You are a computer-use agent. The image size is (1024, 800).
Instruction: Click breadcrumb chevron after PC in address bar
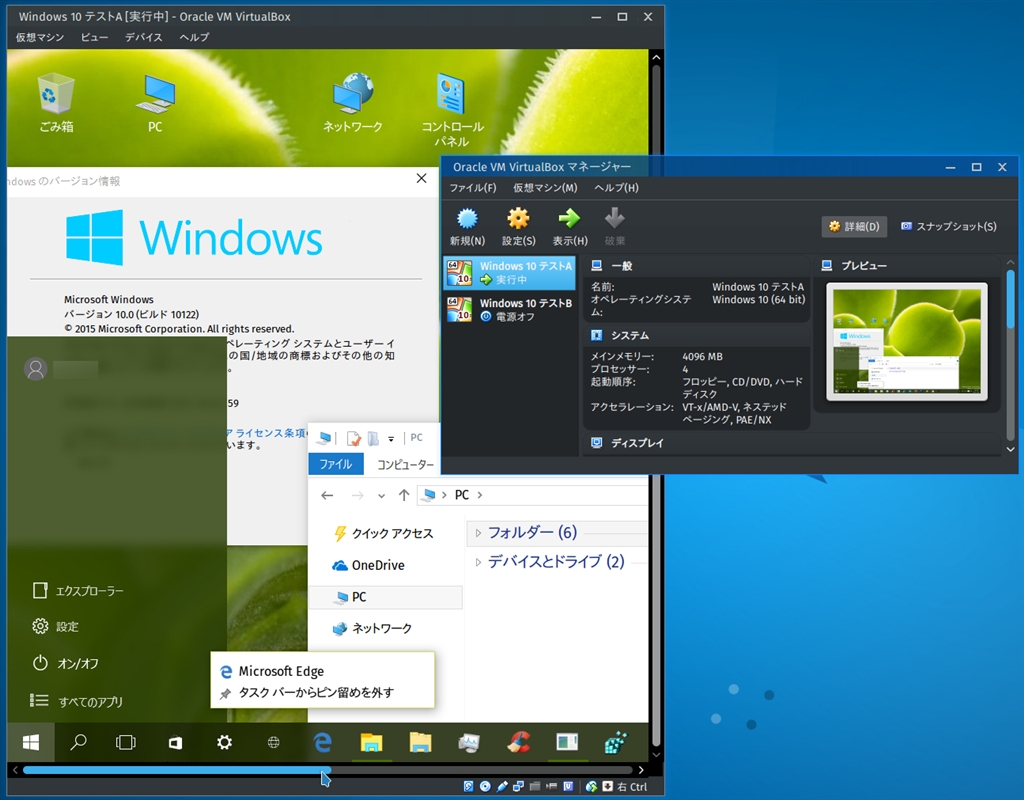tap(480, 495)
